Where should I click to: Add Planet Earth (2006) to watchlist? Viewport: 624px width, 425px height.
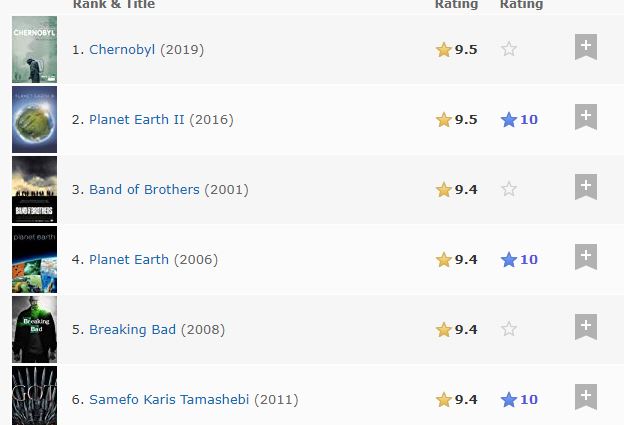click(x=586, y=258)
